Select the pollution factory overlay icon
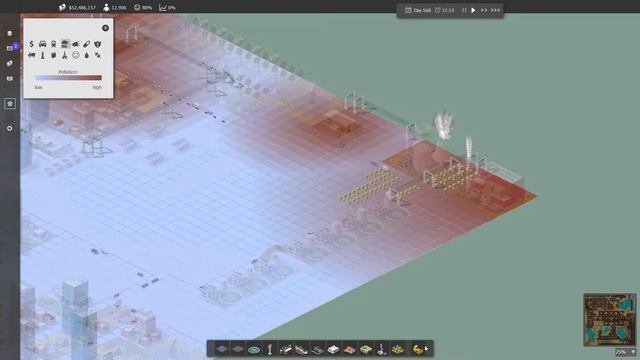 tap(65, 44)
